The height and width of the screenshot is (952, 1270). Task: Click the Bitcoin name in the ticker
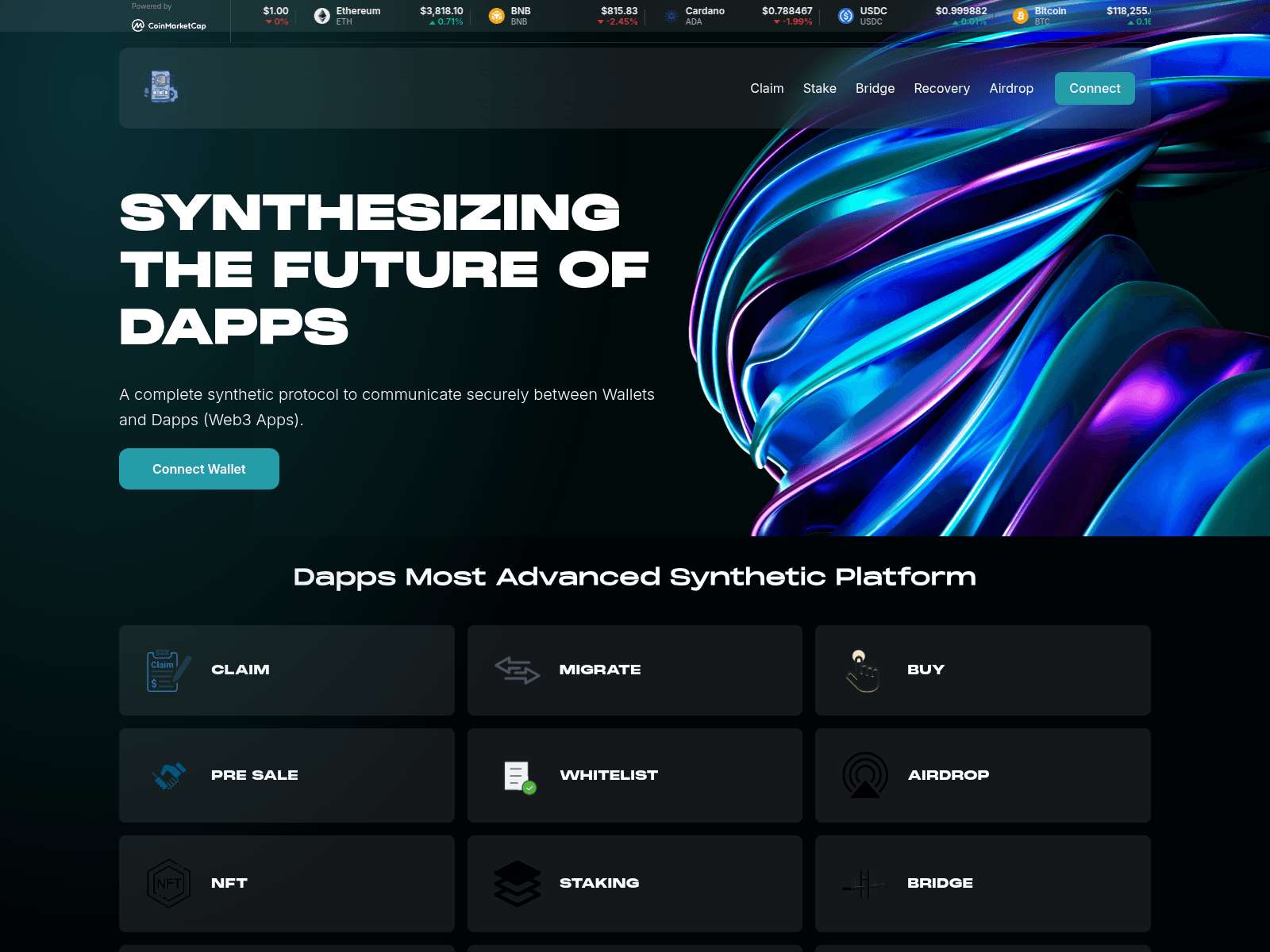point(1050,11)
